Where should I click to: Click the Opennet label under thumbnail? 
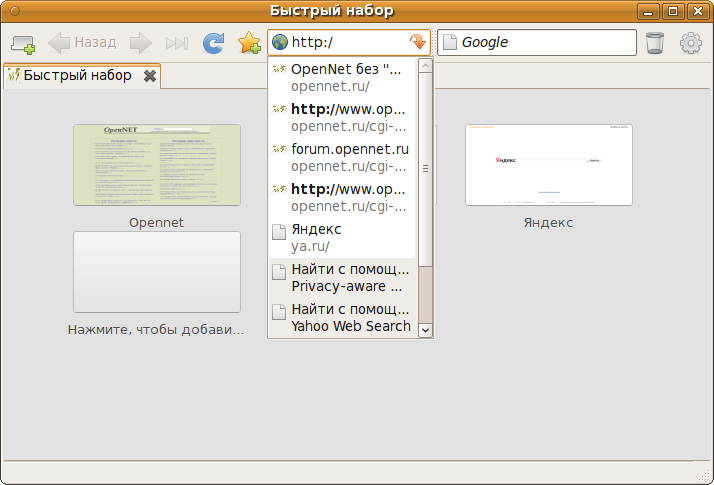(156, 223)
